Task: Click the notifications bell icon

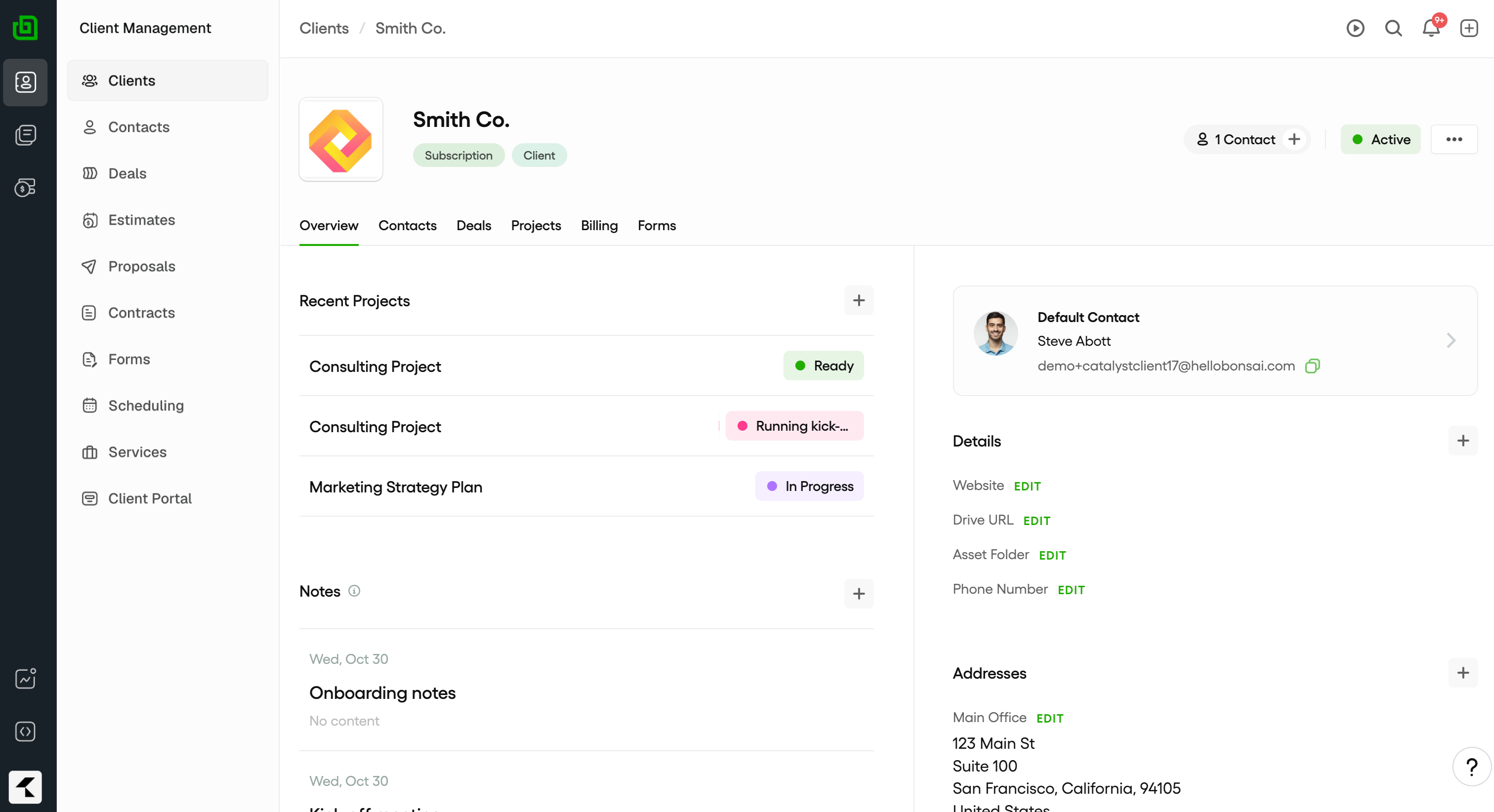Action: 1431,29
